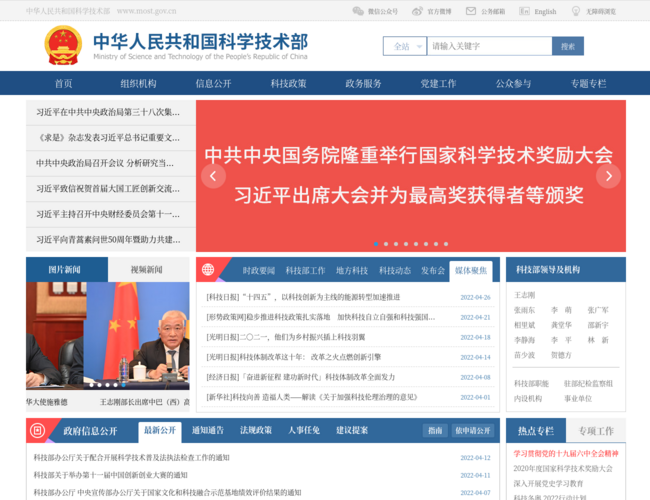This screenshot has height=500, width=650.
Task: Open the official Weibo 官方微博 icon
Action: tap(417, 11)
